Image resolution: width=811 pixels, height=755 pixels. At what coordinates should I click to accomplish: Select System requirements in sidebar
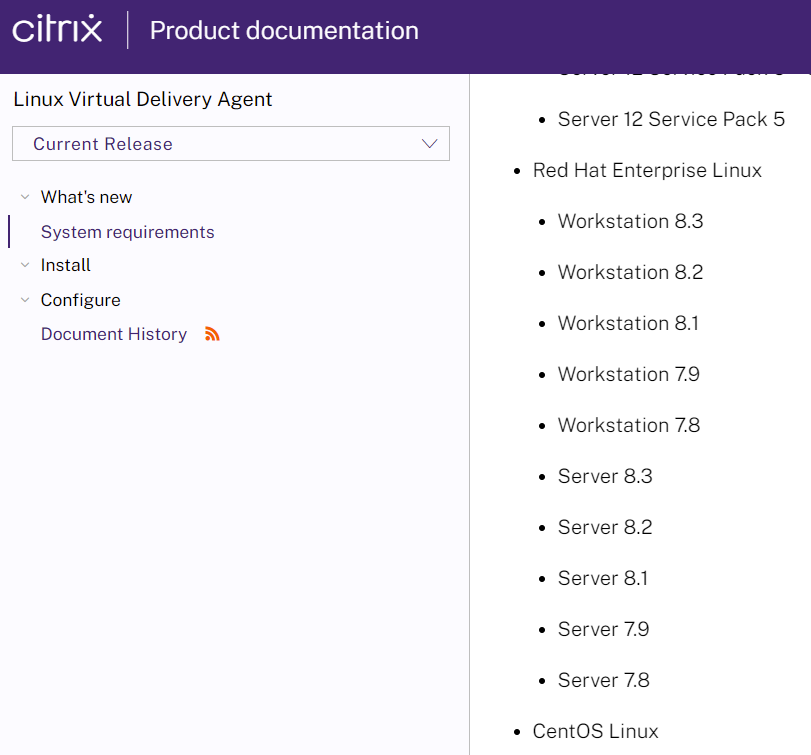[127, 232]
